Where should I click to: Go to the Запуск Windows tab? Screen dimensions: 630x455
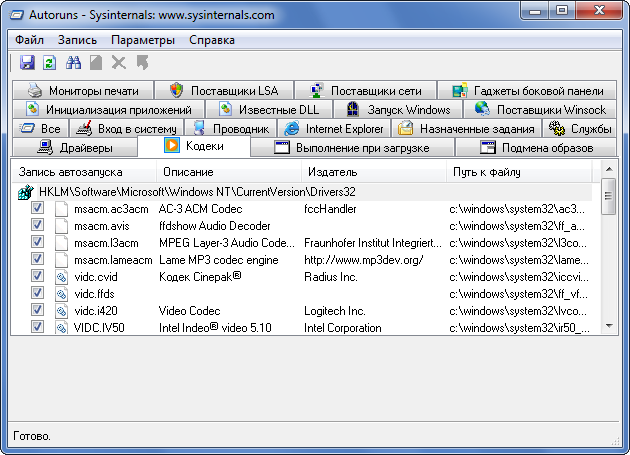click(x=398, y=109)
